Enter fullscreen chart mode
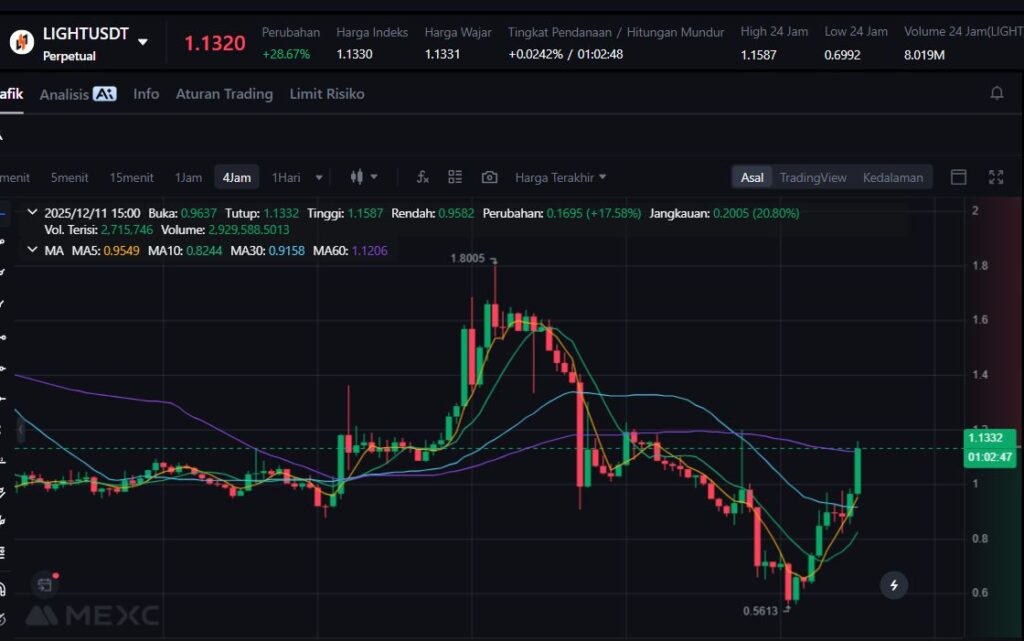 [x=996, y=177]
